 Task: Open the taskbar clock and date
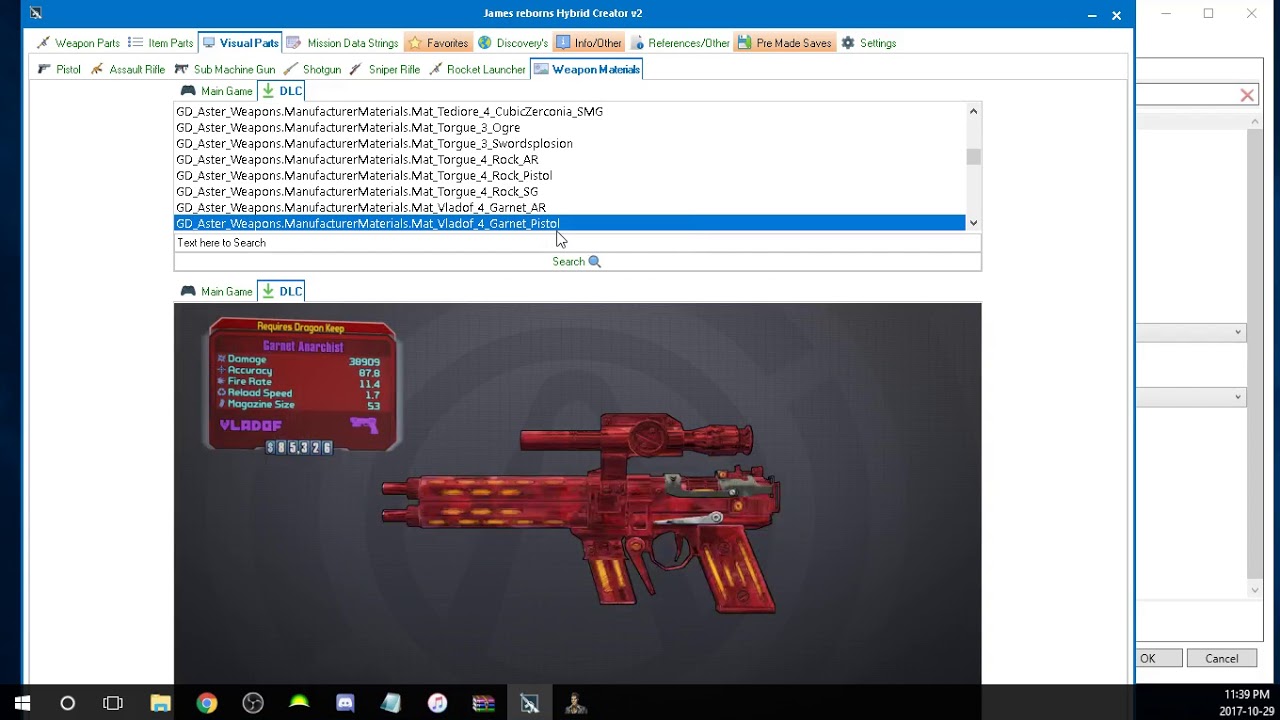[x=1246, y=703]
